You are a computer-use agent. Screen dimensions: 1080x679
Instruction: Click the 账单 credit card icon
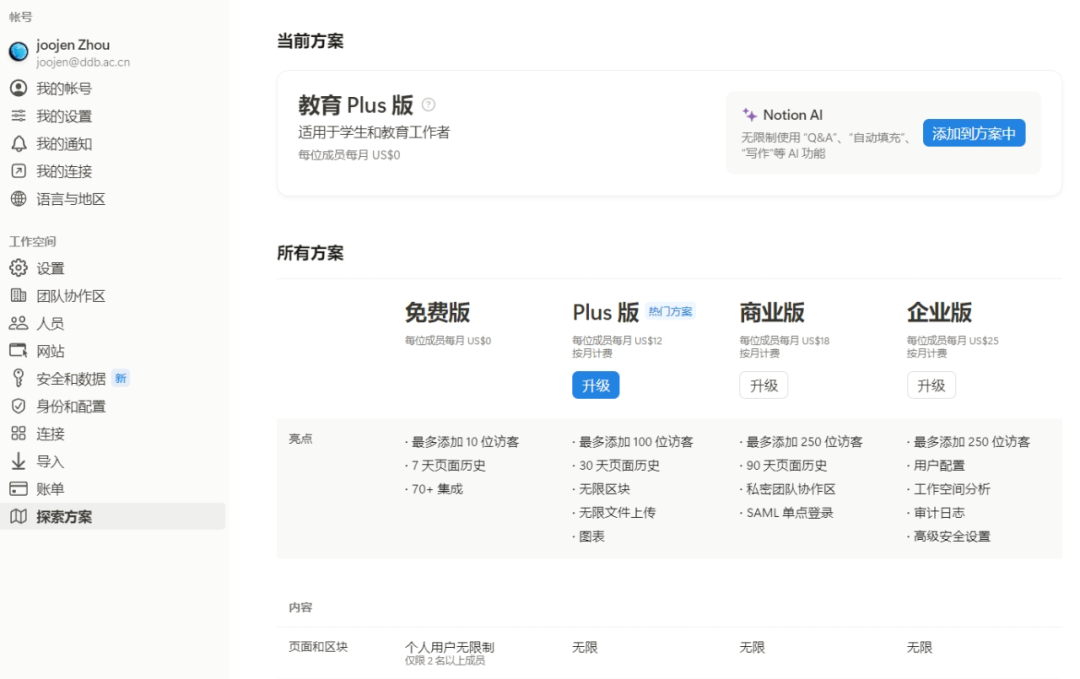(19, 489)
